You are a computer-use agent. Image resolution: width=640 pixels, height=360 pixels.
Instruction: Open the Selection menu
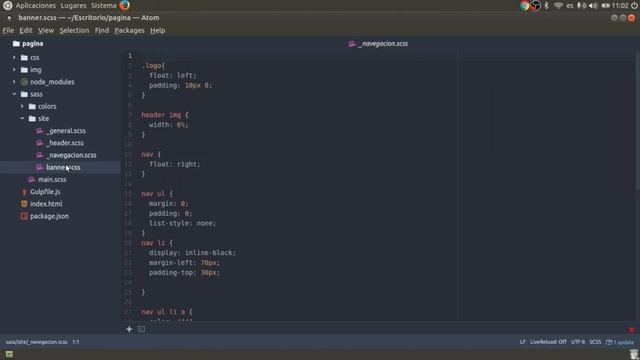74,30
